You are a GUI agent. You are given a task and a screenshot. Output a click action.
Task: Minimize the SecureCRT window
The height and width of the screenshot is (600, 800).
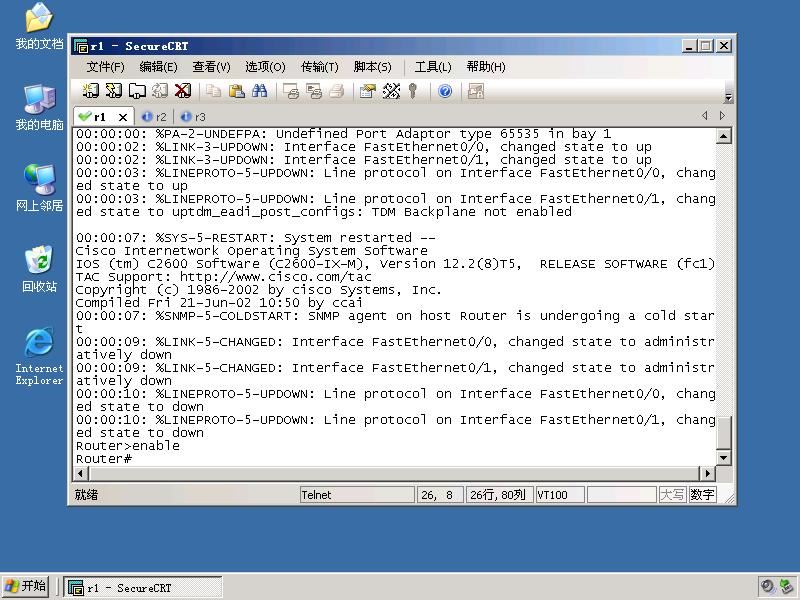pyautogui.click(x=689, y=46)
